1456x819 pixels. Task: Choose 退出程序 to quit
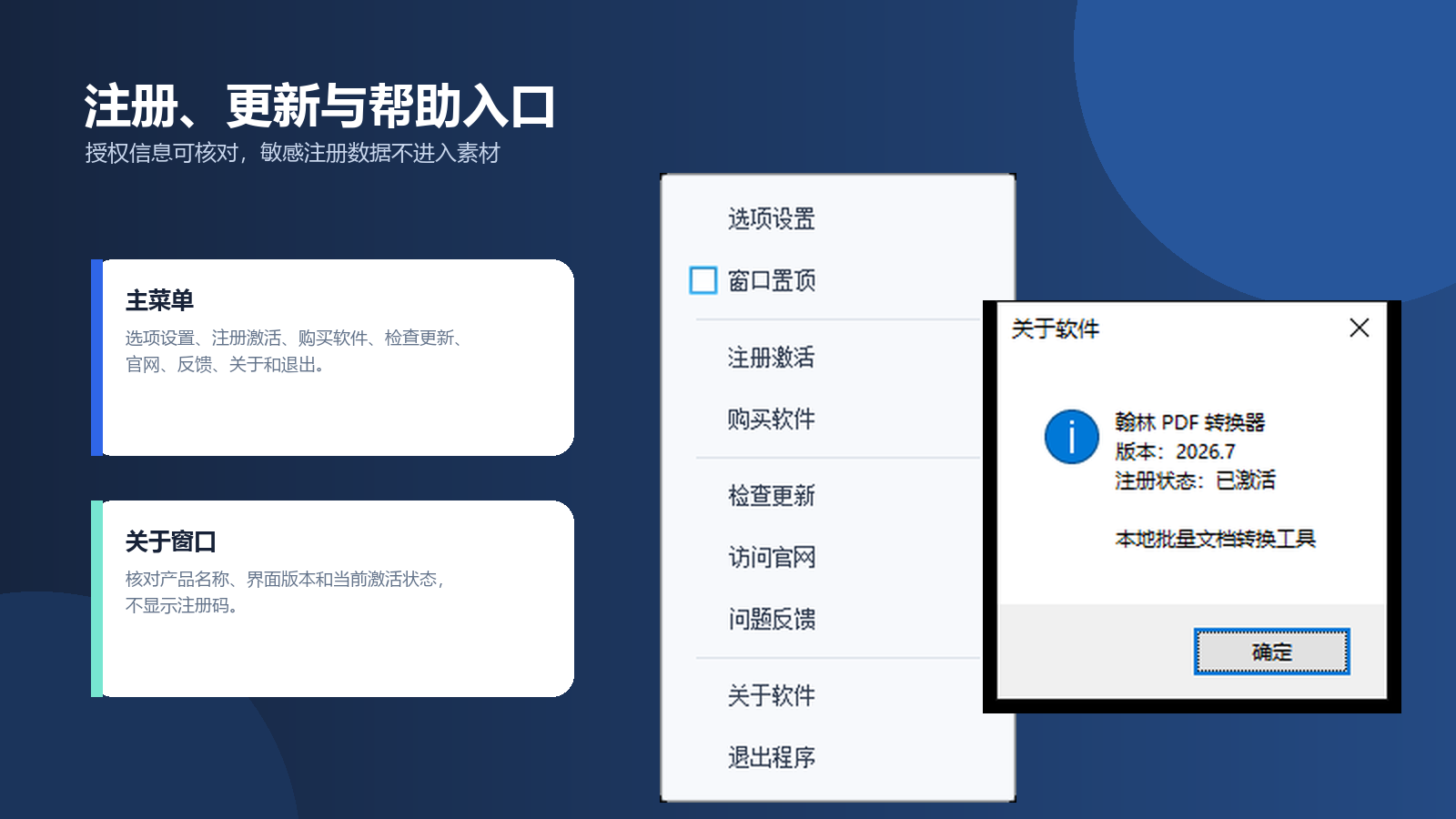(771, 757)
